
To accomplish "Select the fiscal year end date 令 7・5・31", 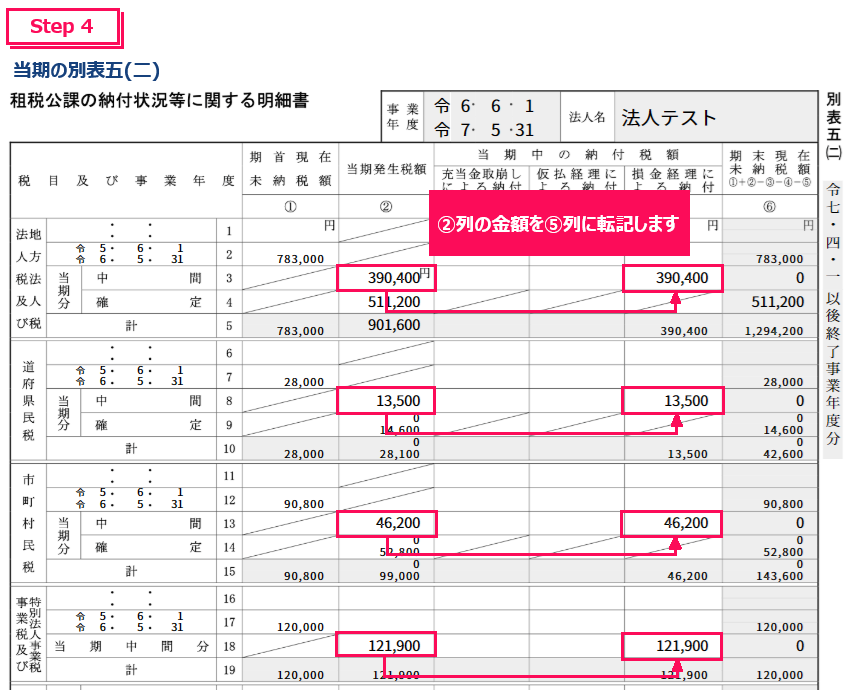I will 484,129.
